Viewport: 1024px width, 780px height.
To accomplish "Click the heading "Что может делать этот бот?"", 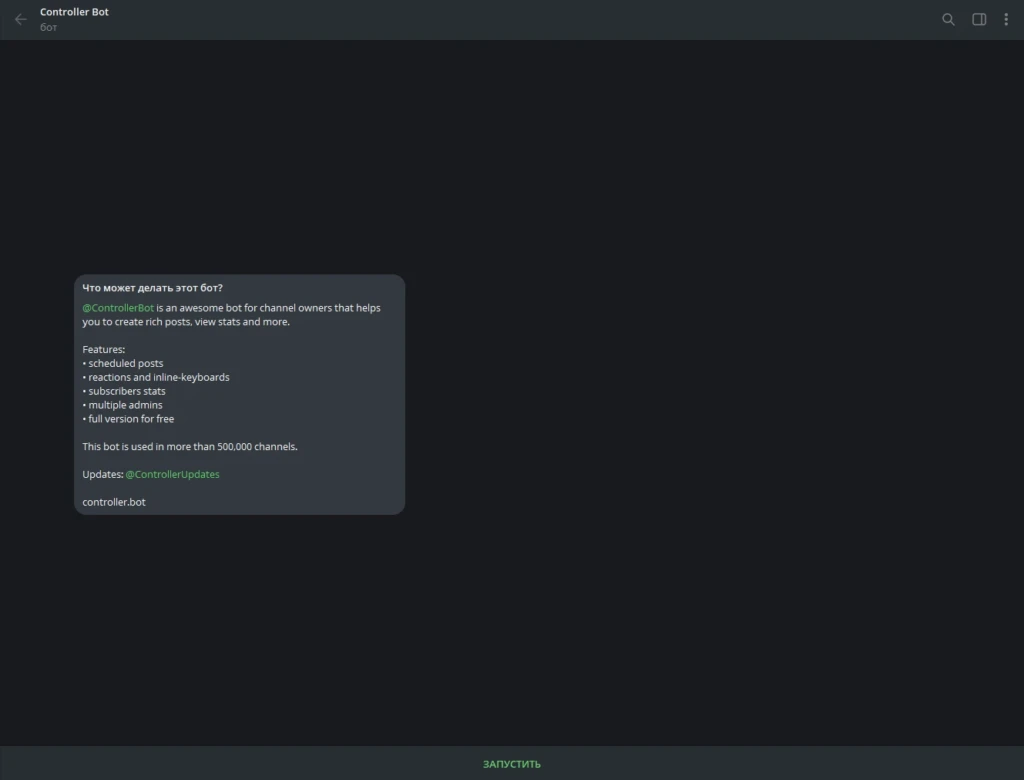I will coord(152,287).
